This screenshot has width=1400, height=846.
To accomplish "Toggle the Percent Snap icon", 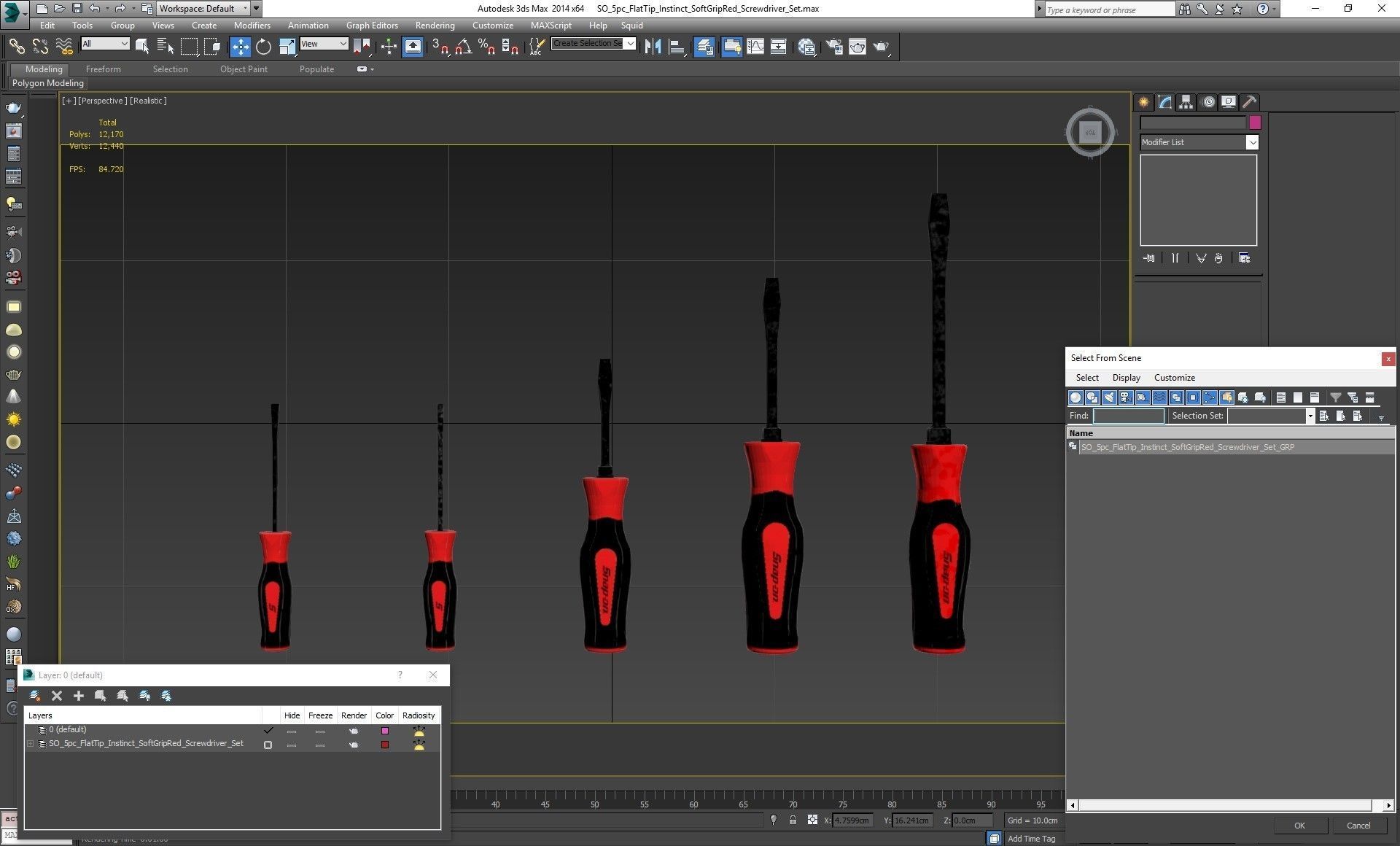I will 486,47.
